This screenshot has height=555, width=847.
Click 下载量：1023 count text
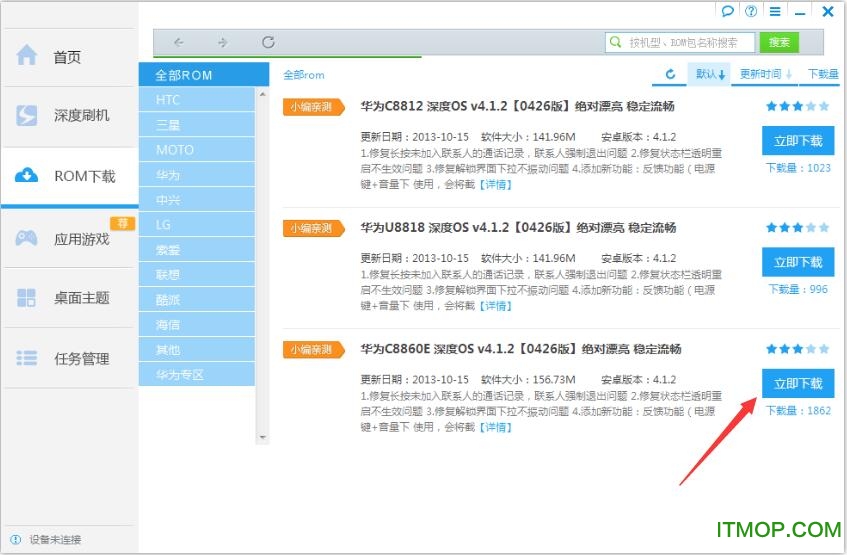click(798, 168)
